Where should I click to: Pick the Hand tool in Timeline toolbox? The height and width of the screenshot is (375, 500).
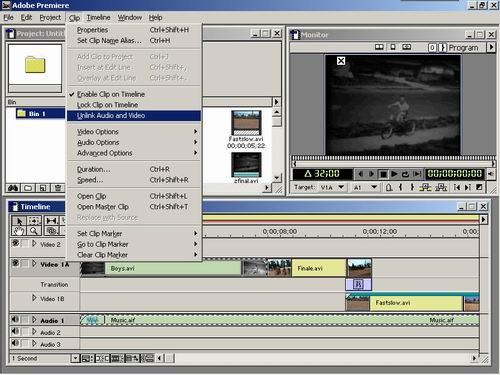tap(19, 230)
